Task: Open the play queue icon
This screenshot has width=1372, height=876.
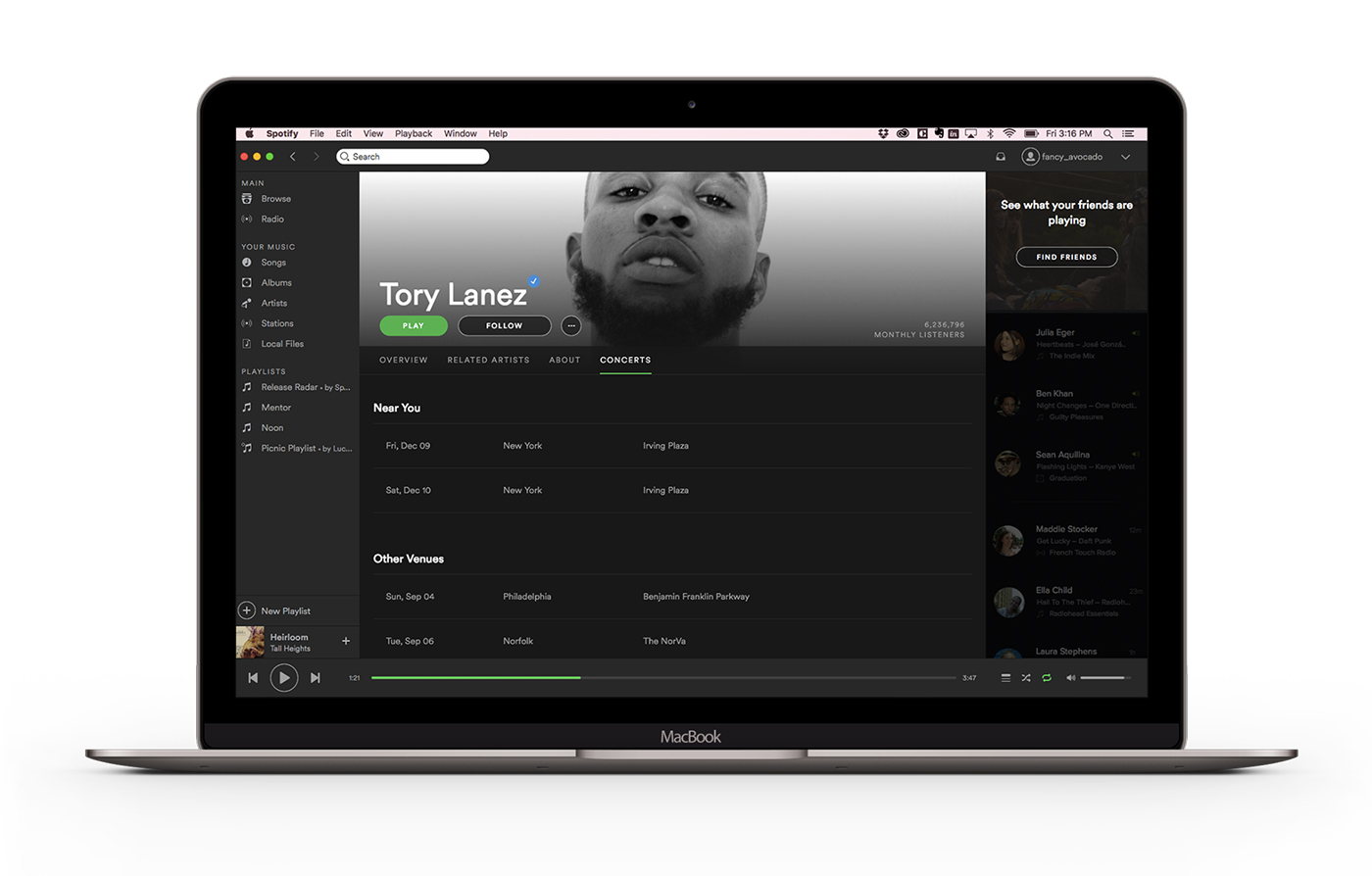Action: coord(1005,677)
